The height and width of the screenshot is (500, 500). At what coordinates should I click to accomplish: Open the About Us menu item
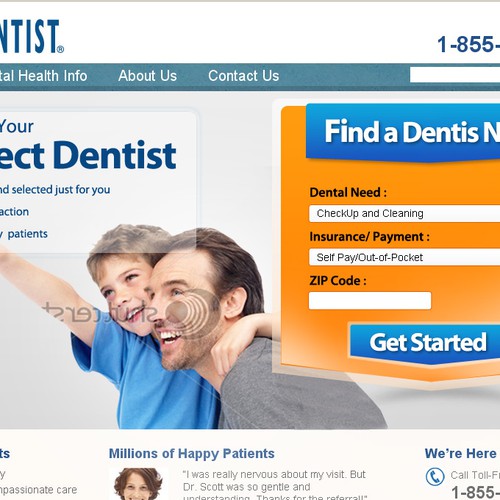coord(147,76)
